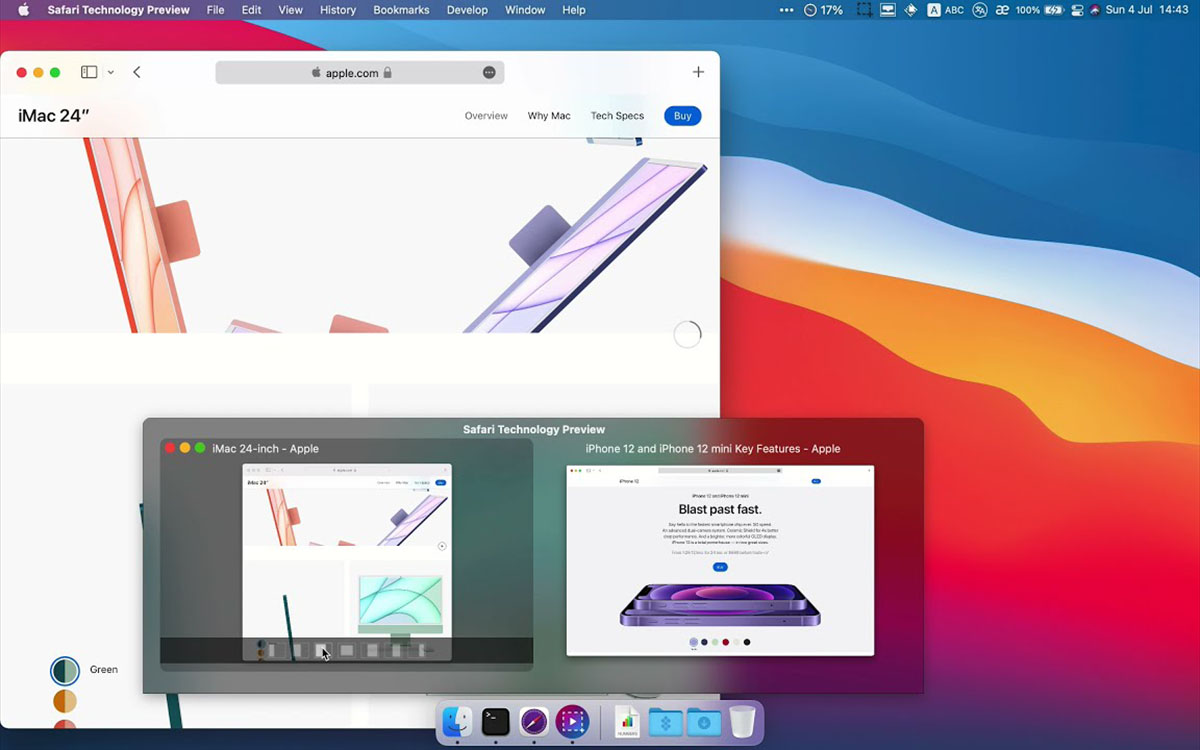Open the Dropbox folder stack in Dock
The height and width of the screenshot is (750, 1200).
point(665,721)
